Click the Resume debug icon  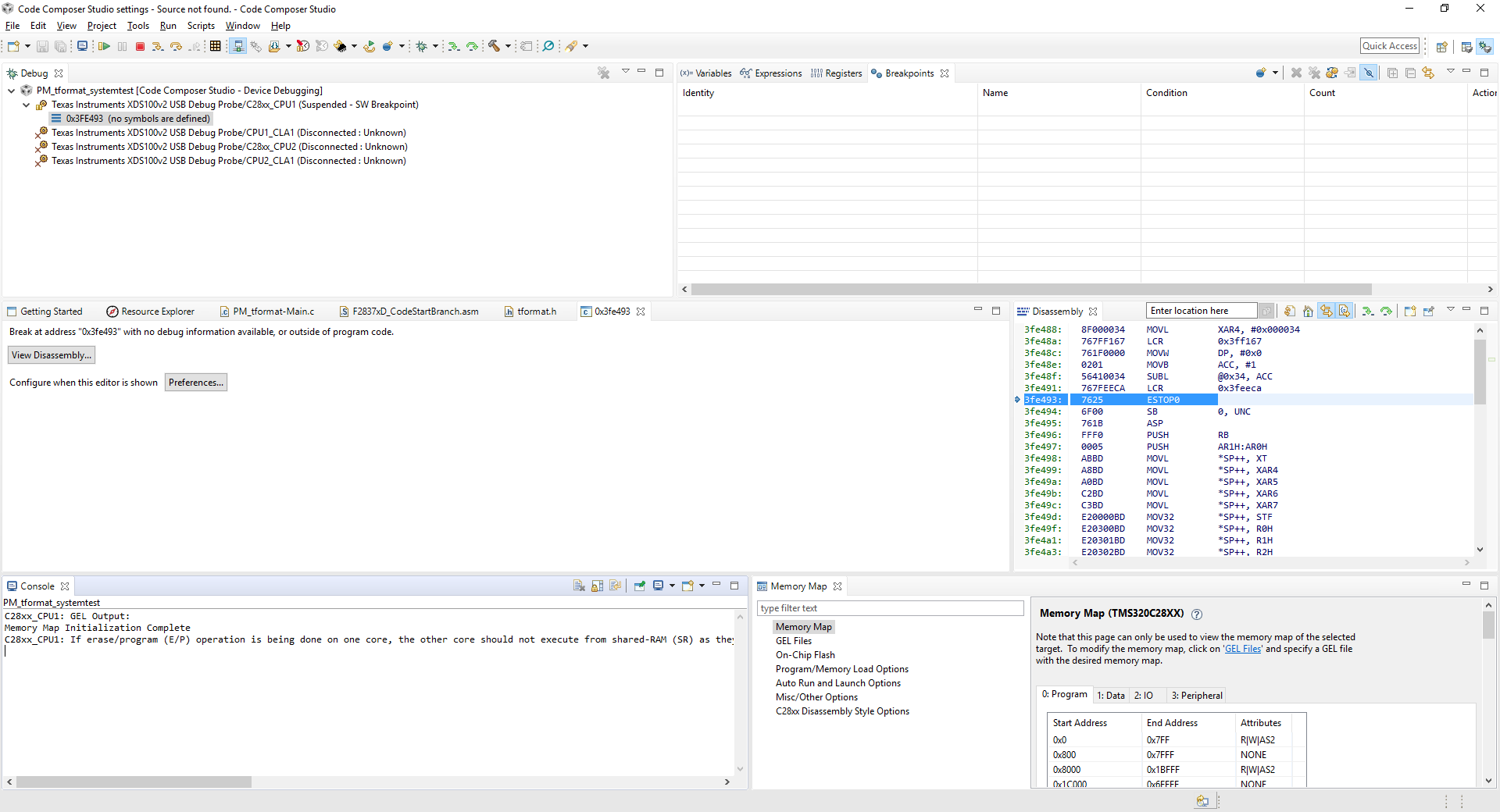click(x=104, y=47)
